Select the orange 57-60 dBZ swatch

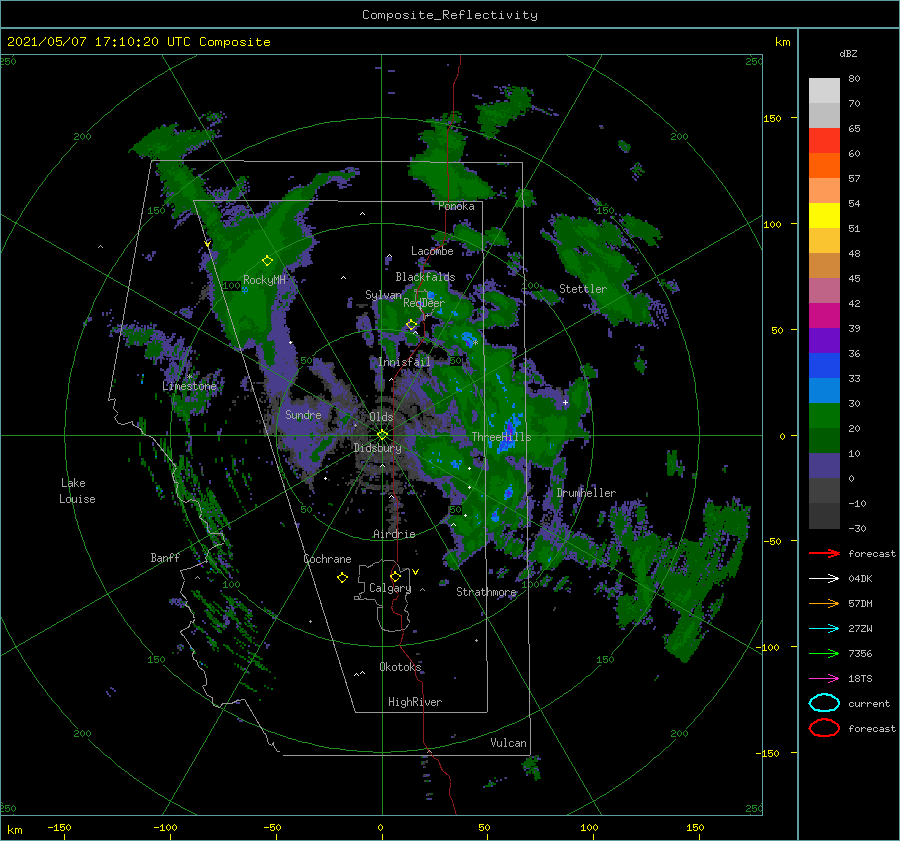click(824, 165)
